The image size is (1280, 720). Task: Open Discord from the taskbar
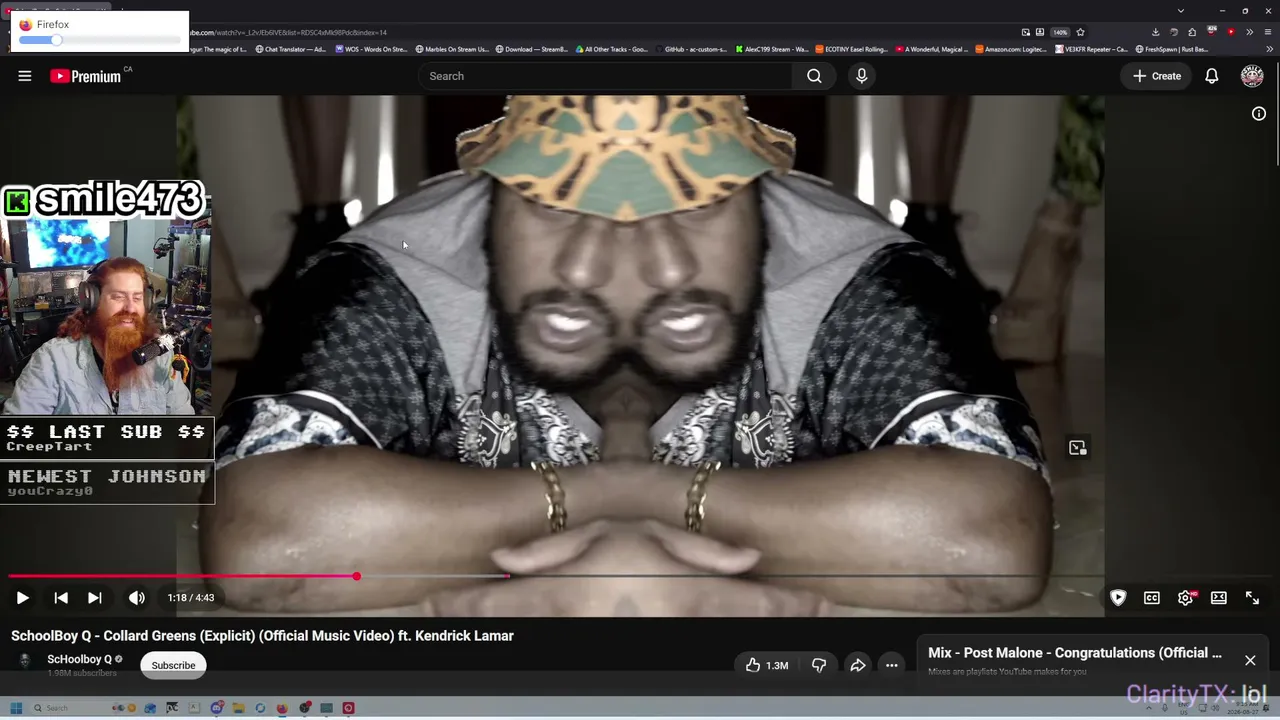pyautogui.click(x=216, y=708)
